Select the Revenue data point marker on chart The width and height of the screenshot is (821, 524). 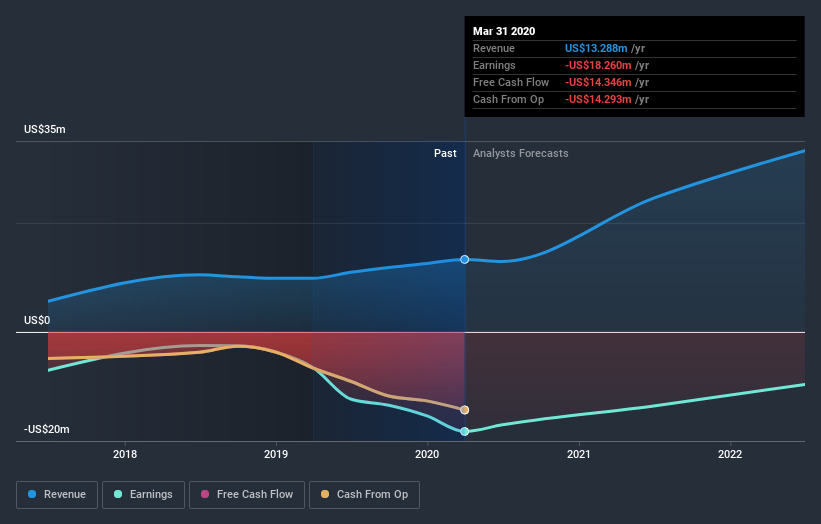(x=464, y=260)
